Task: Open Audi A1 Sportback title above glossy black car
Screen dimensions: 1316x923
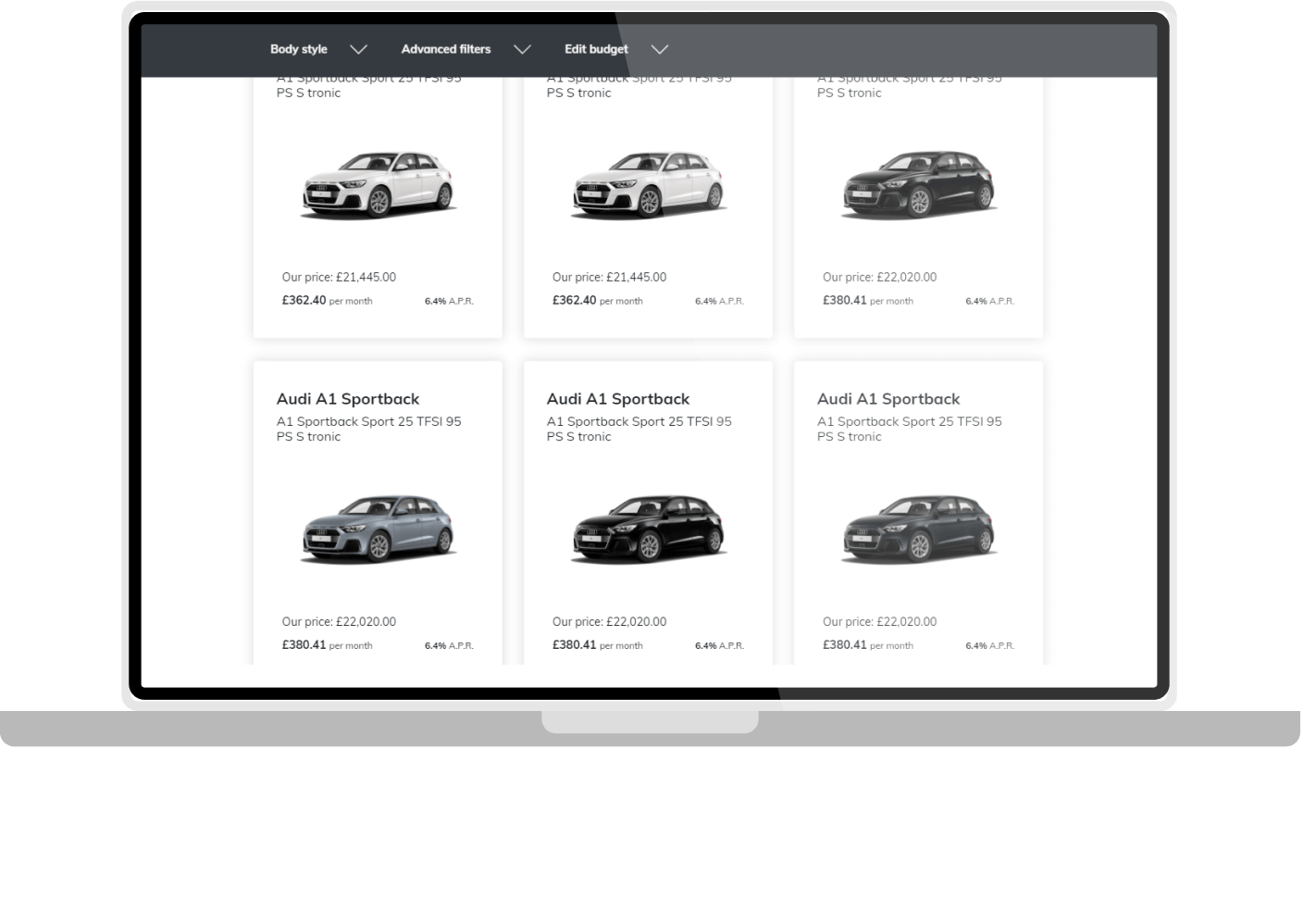Action: 618,399
